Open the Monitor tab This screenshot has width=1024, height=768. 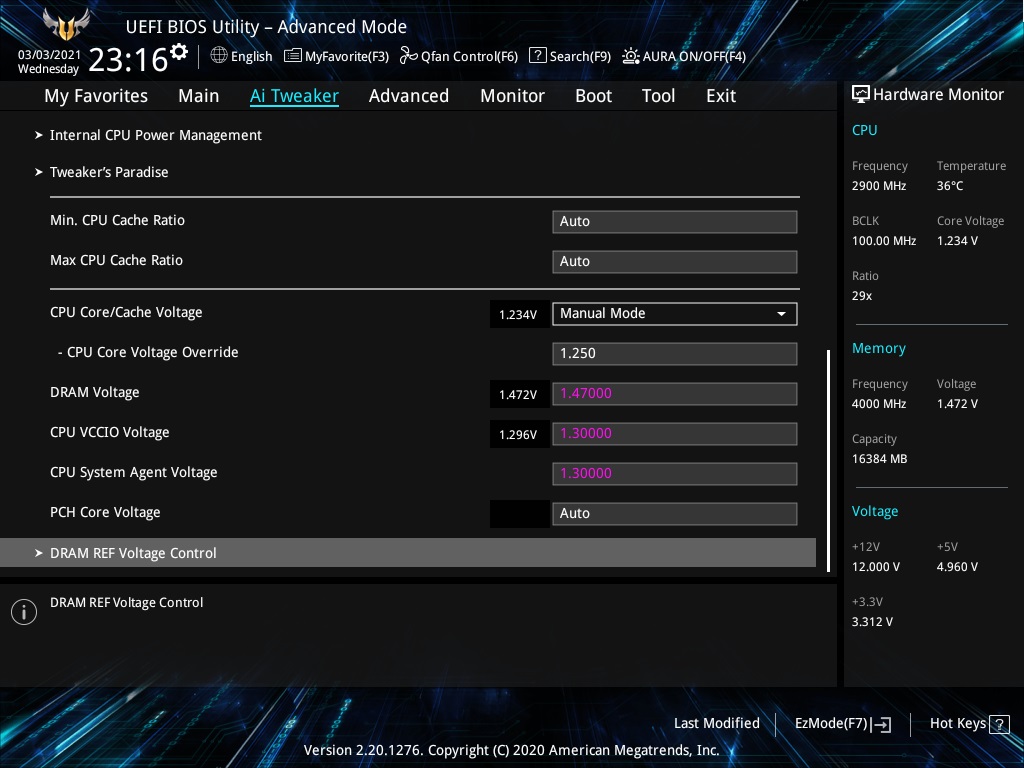tap(513, 96)
